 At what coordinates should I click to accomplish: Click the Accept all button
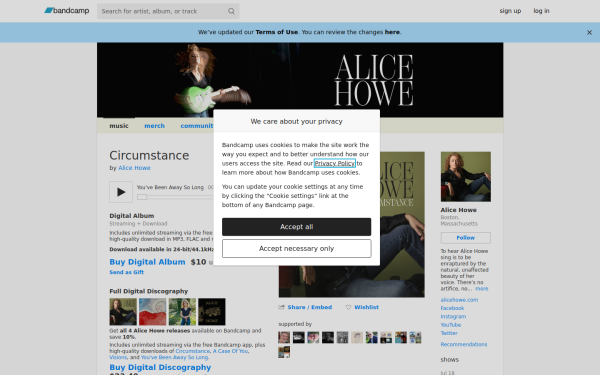click(x=297, y=227)
